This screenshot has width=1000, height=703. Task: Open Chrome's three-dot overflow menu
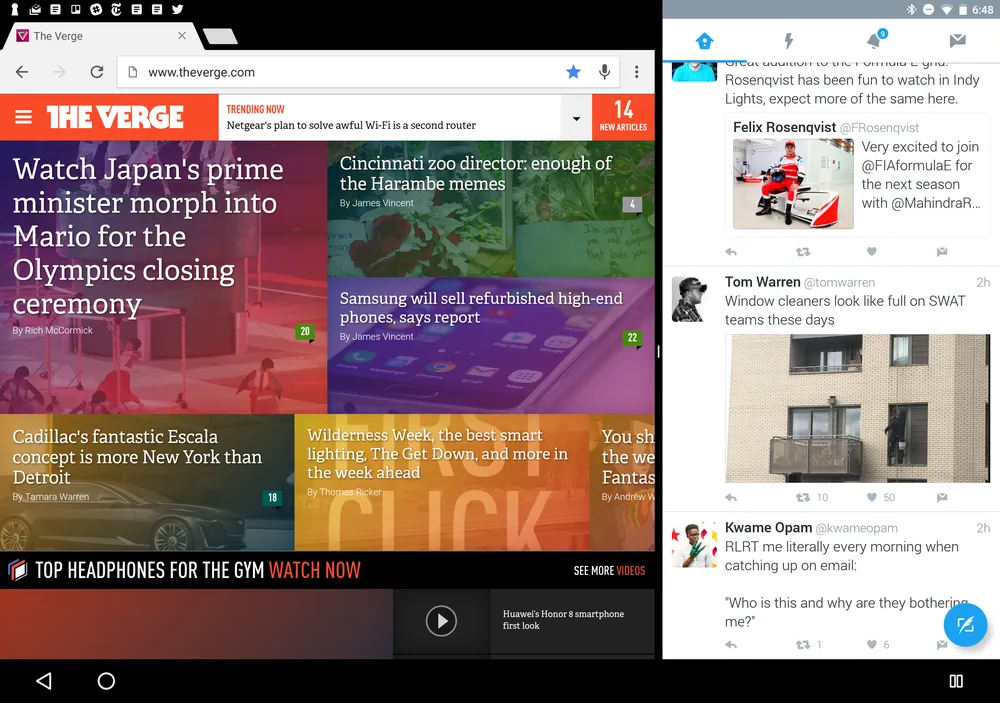point(636,72)
